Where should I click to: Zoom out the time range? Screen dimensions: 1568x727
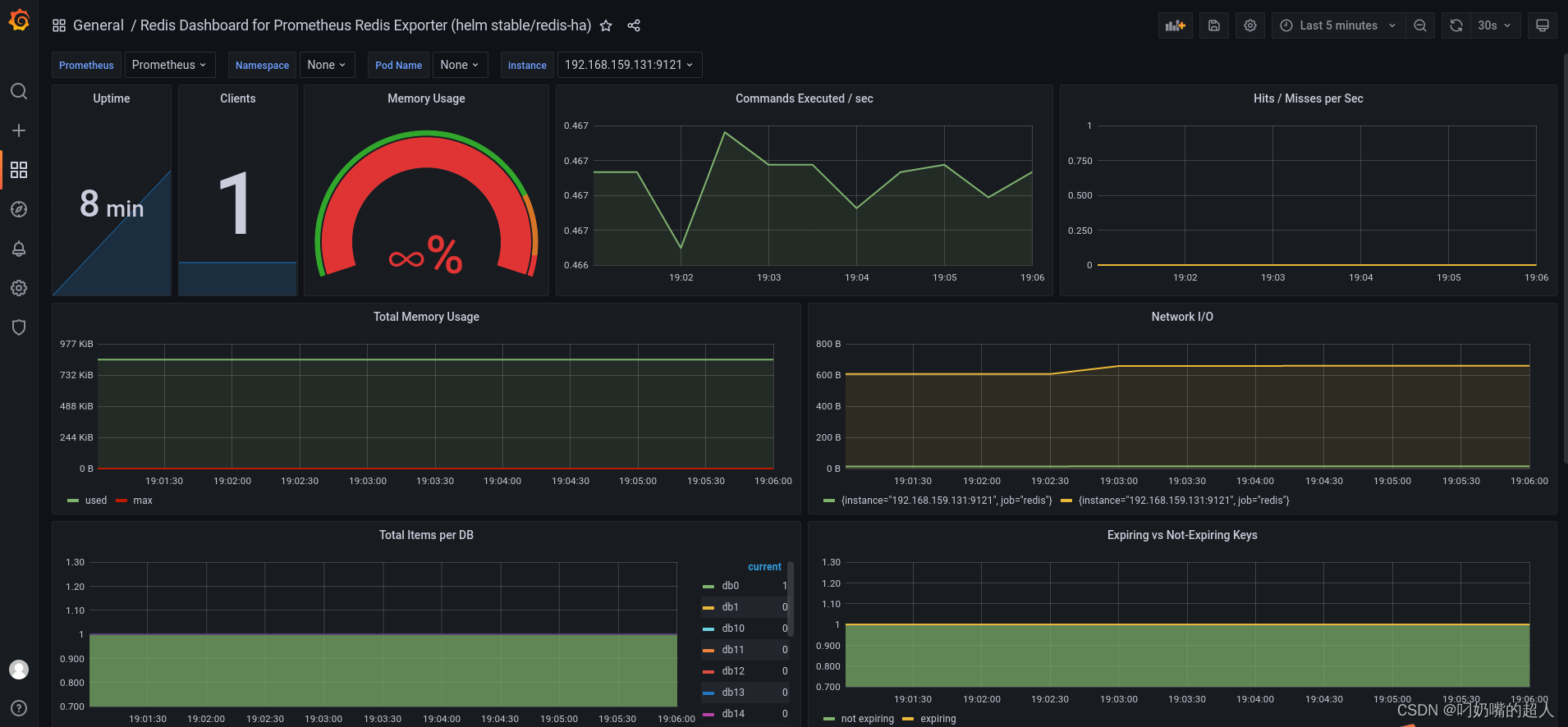tap(1420, 25)
